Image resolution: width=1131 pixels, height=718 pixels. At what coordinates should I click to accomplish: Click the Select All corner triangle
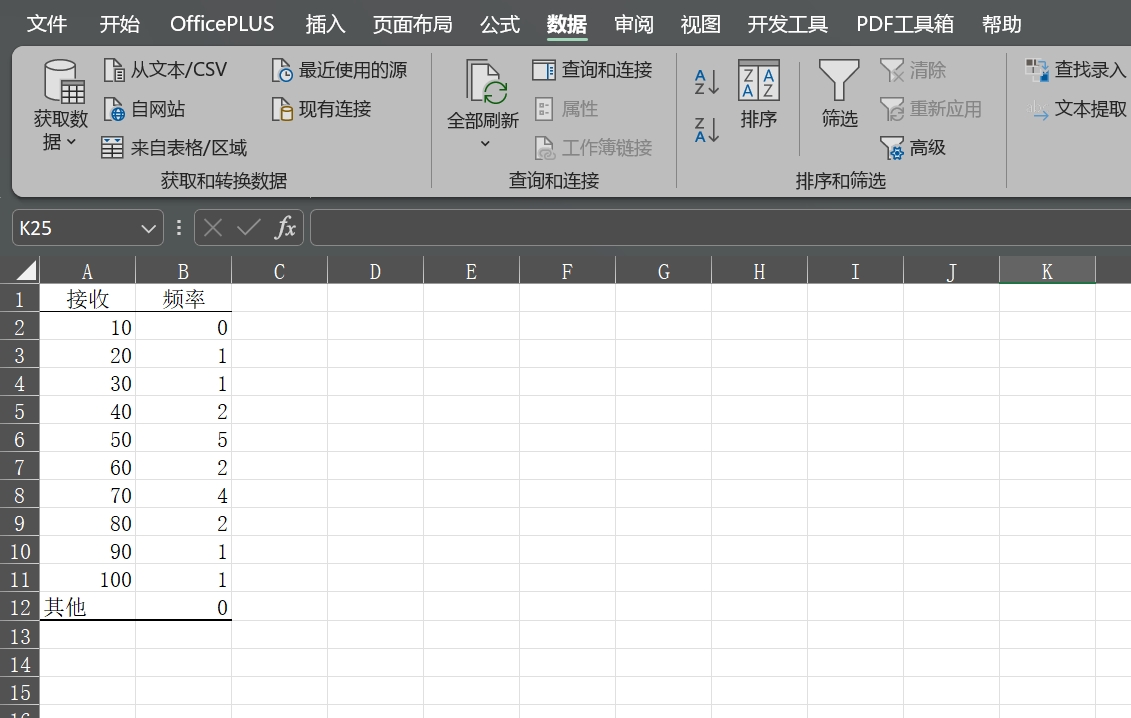[x=26, y=271]
